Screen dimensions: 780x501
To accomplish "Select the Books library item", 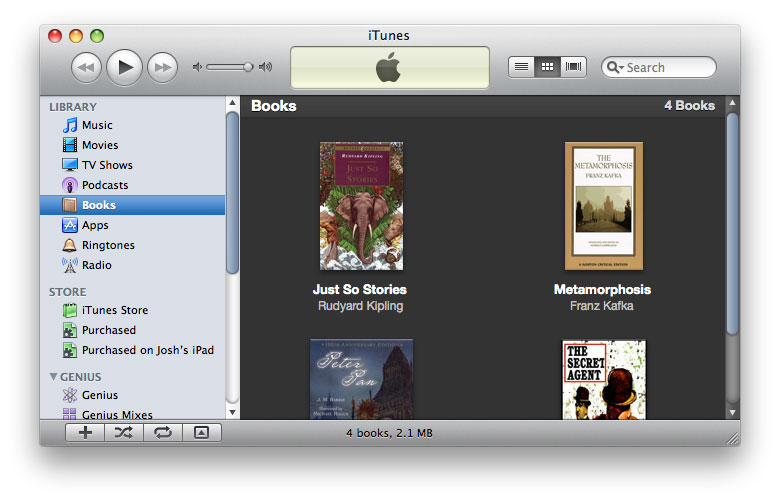I will click(132, 205).
